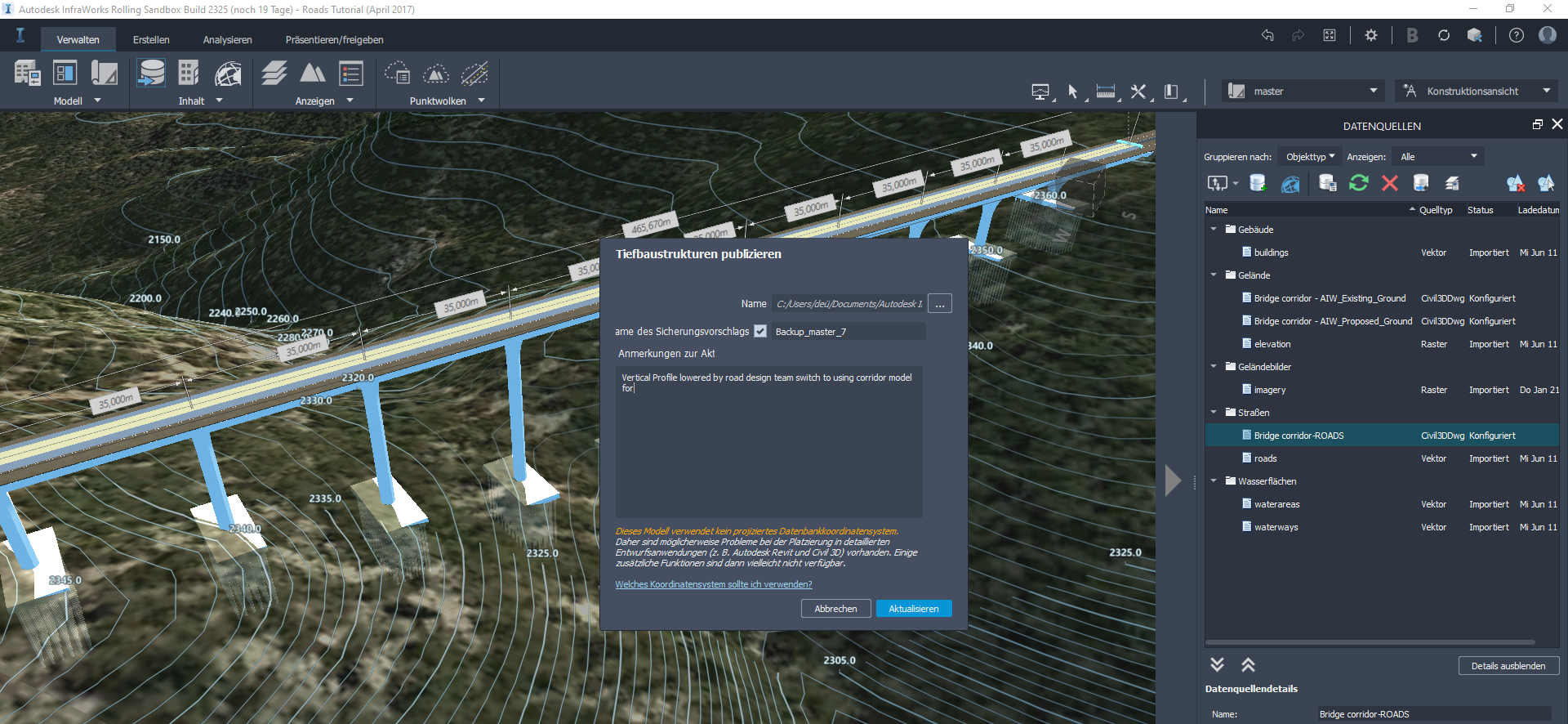Expand the Inhalt ribbon group arrow
The width and height of the screenshot is (1568, 724).
click(x=219, y=101)
